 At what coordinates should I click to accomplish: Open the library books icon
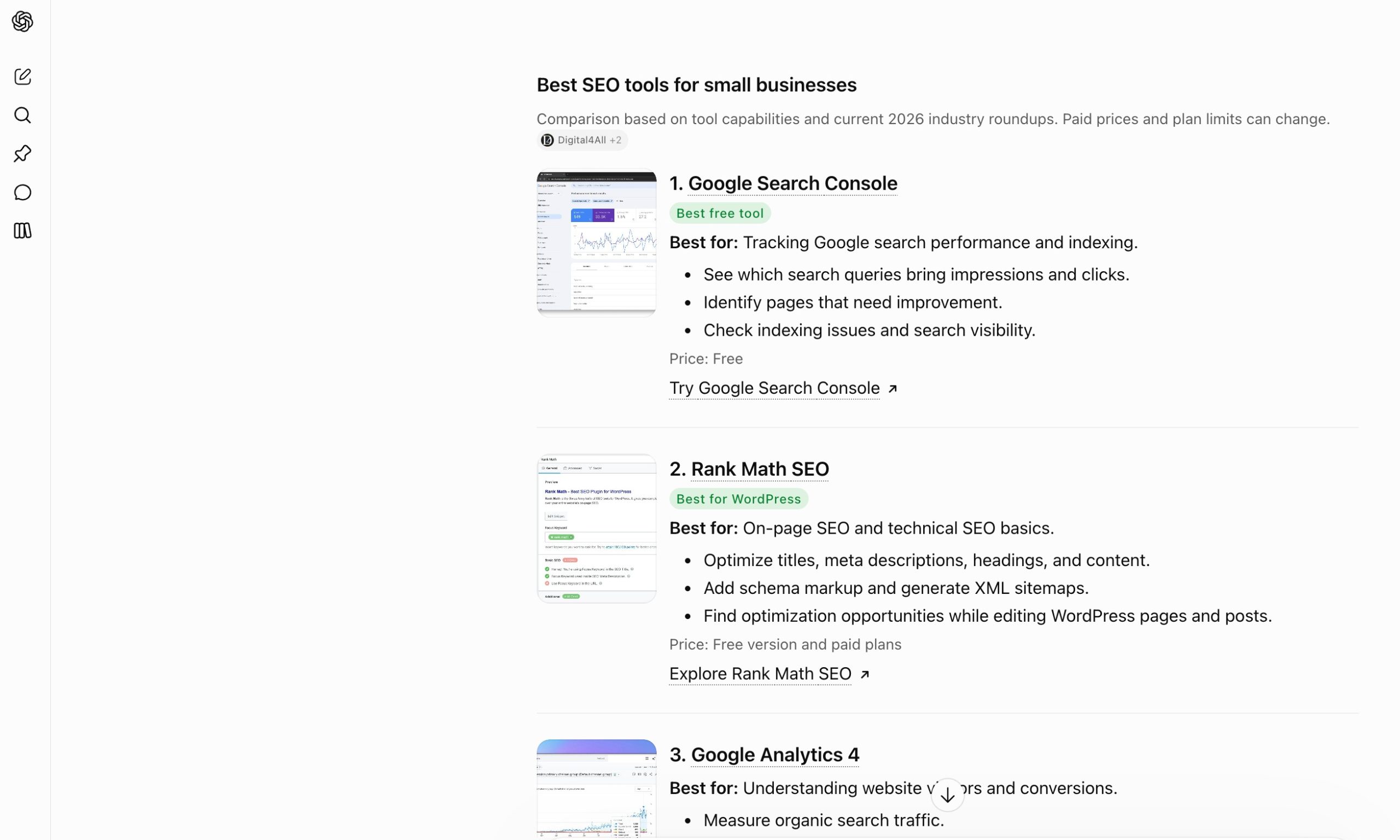pos(22,230)
